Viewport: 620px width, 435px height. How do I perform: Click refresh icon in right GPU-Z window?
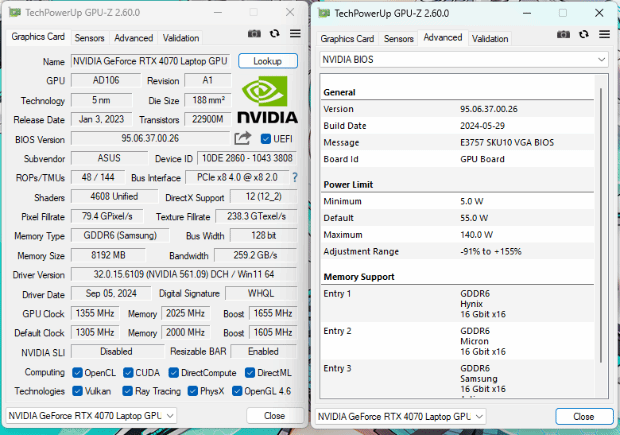coord(584,34)
